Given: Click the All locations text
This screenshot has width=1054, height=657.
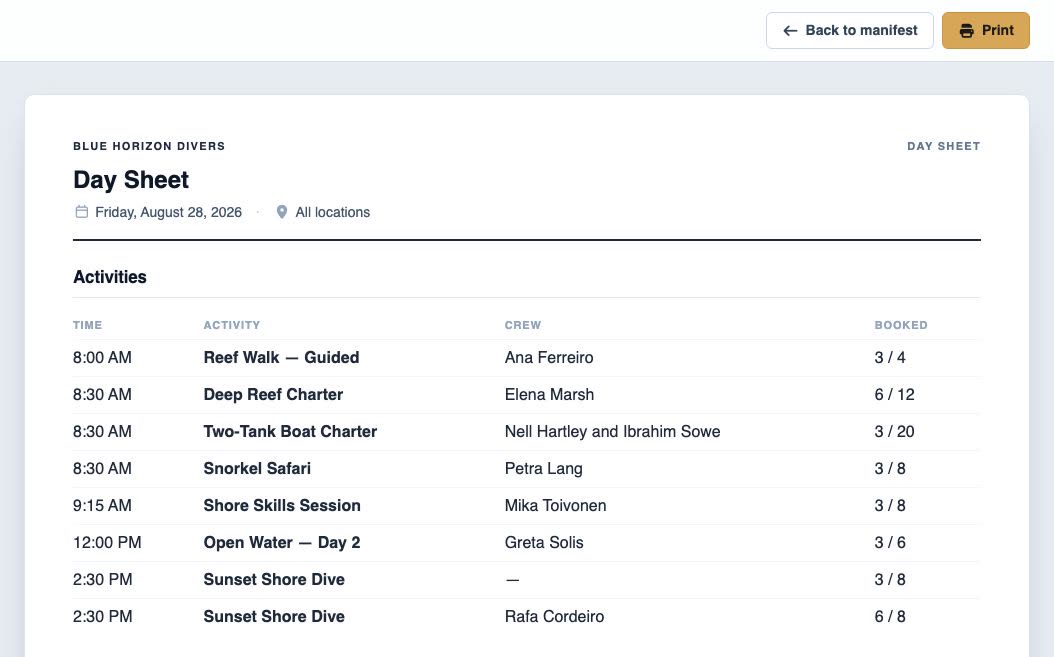Looking at the screenshot, I should click(333, 212).
